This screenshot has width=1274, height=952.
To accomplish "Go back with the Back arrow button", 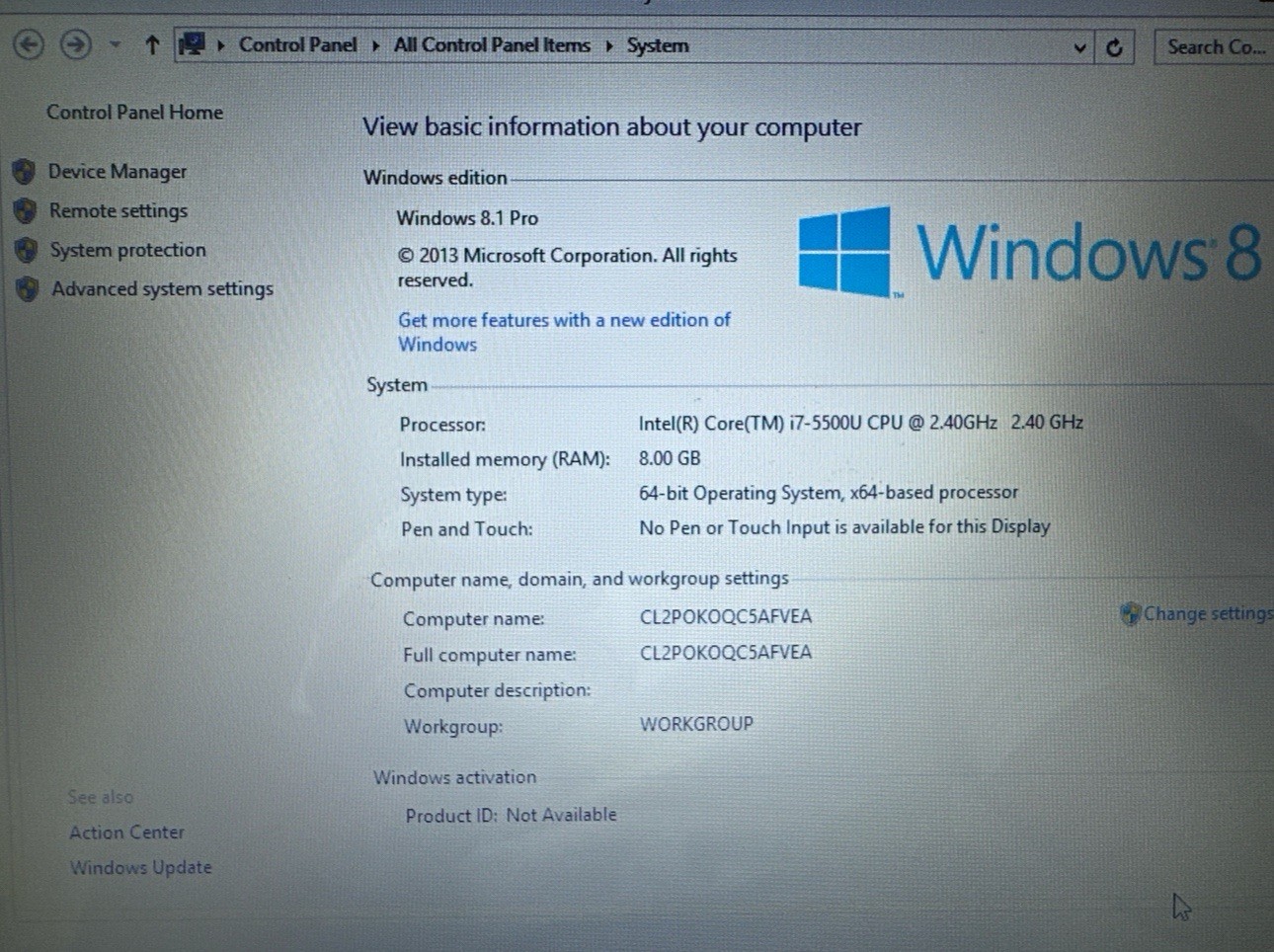I will [30, 44].
